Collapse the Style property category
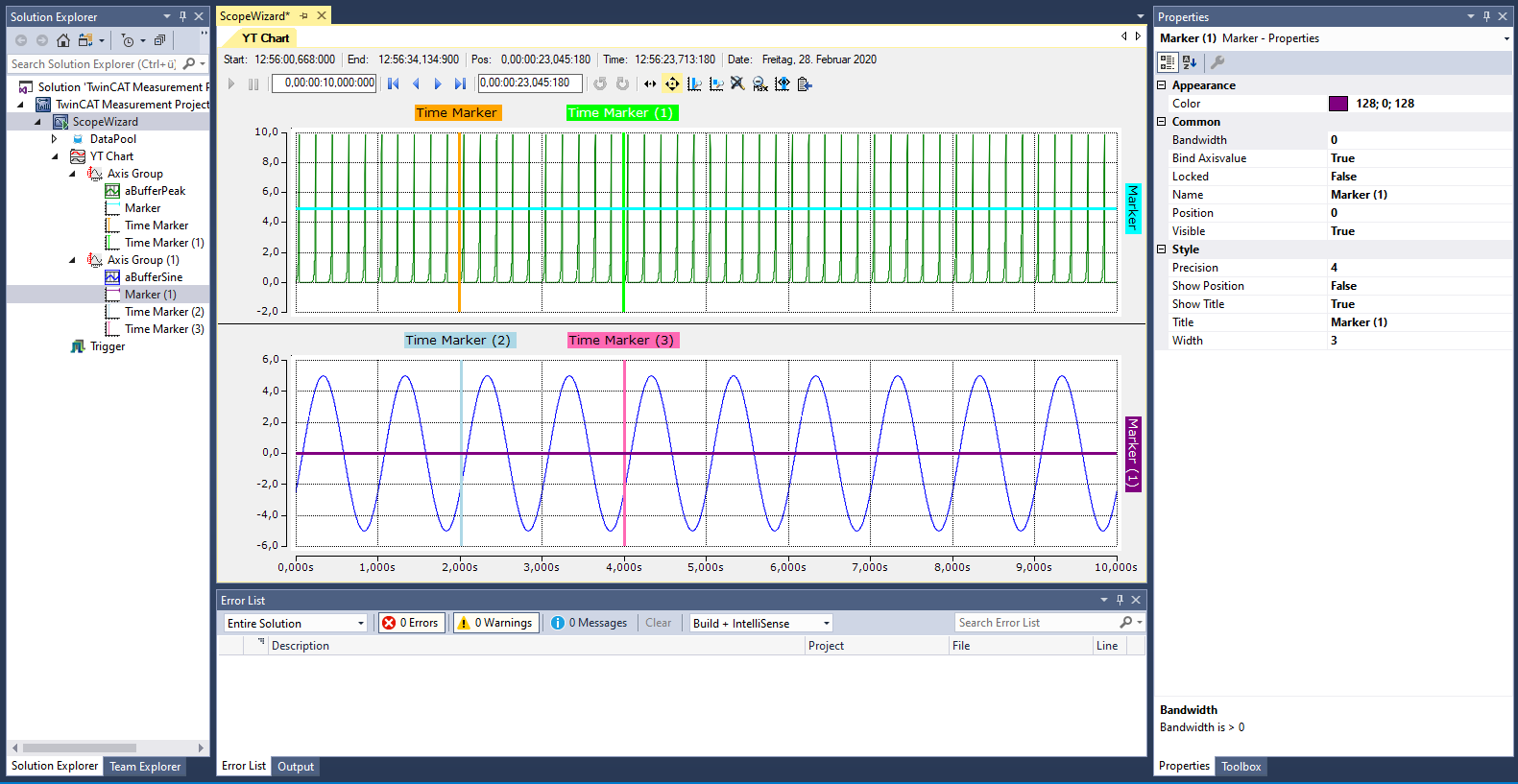The image size is (1518, 784). point(1162,249)
